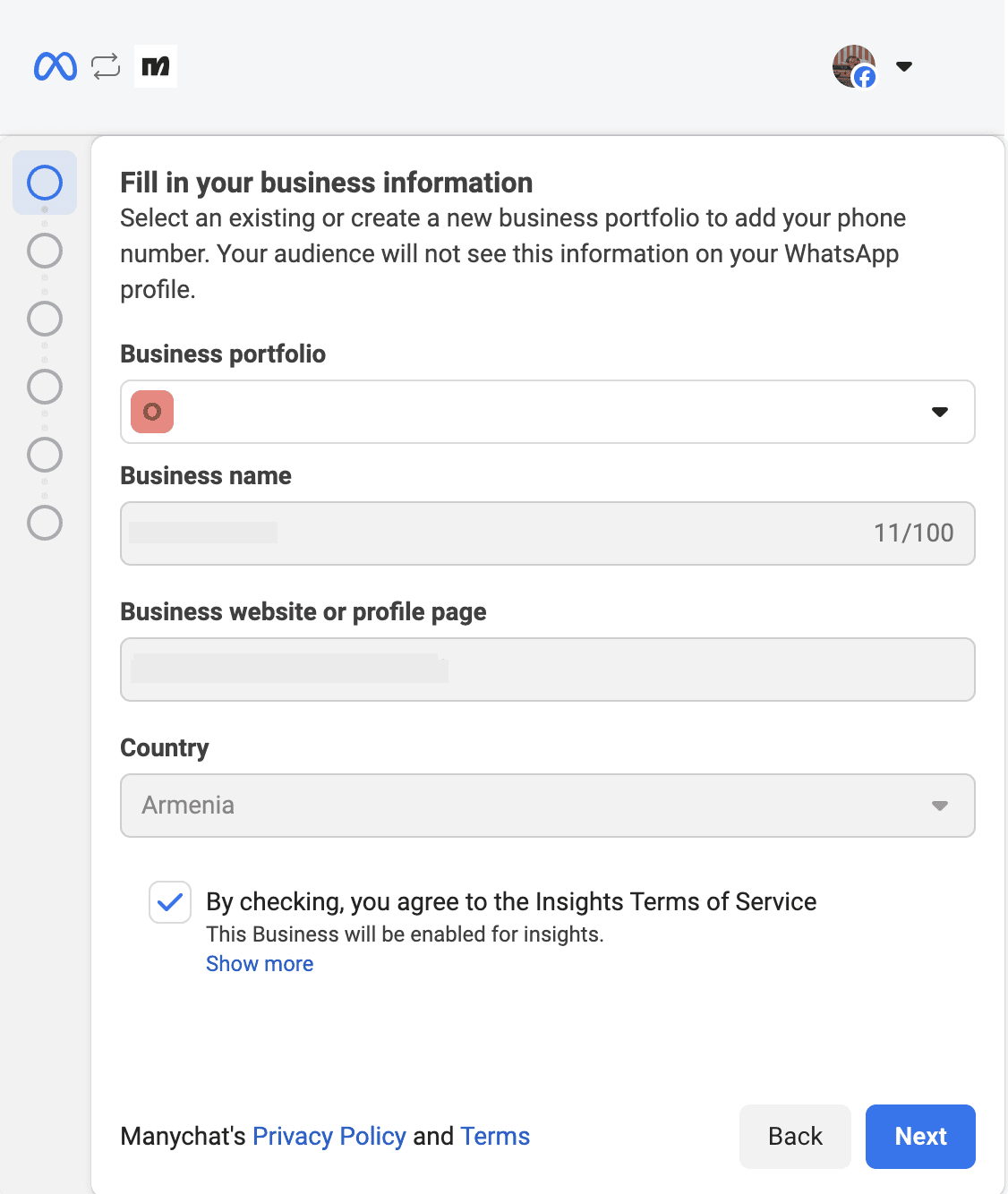Select the fourth step circle in sidebar
The width and height of the screenshot is (1008, 1194).
45,387
